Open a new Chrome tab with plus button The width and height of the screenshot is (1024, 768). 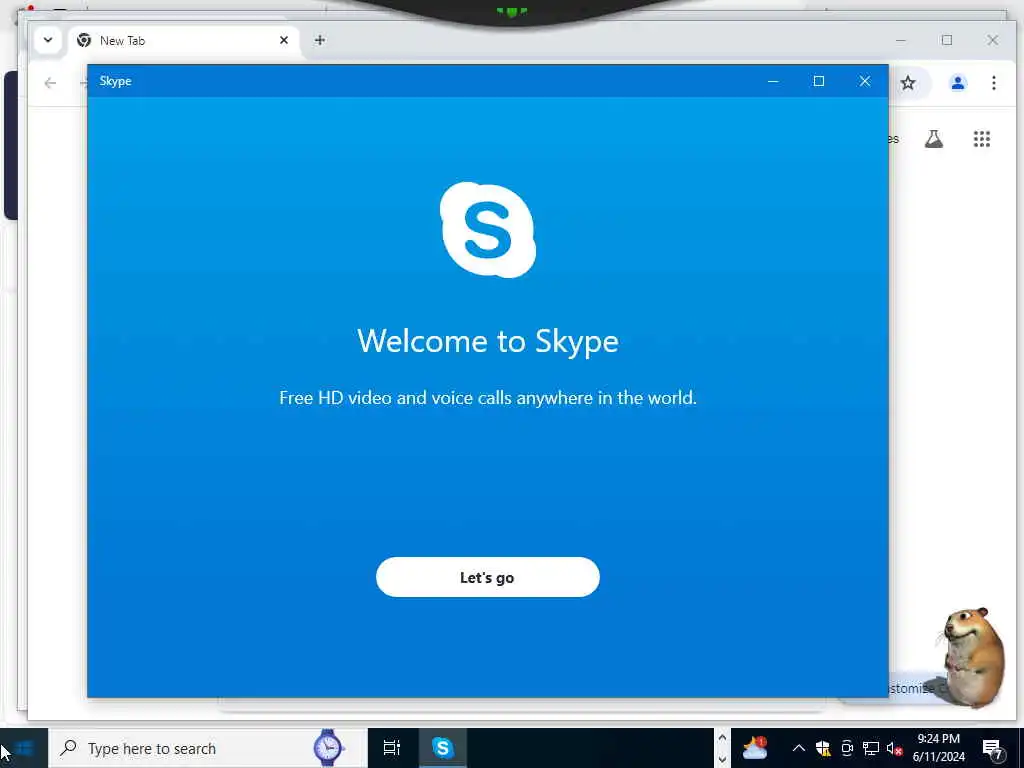coord(319,40)
